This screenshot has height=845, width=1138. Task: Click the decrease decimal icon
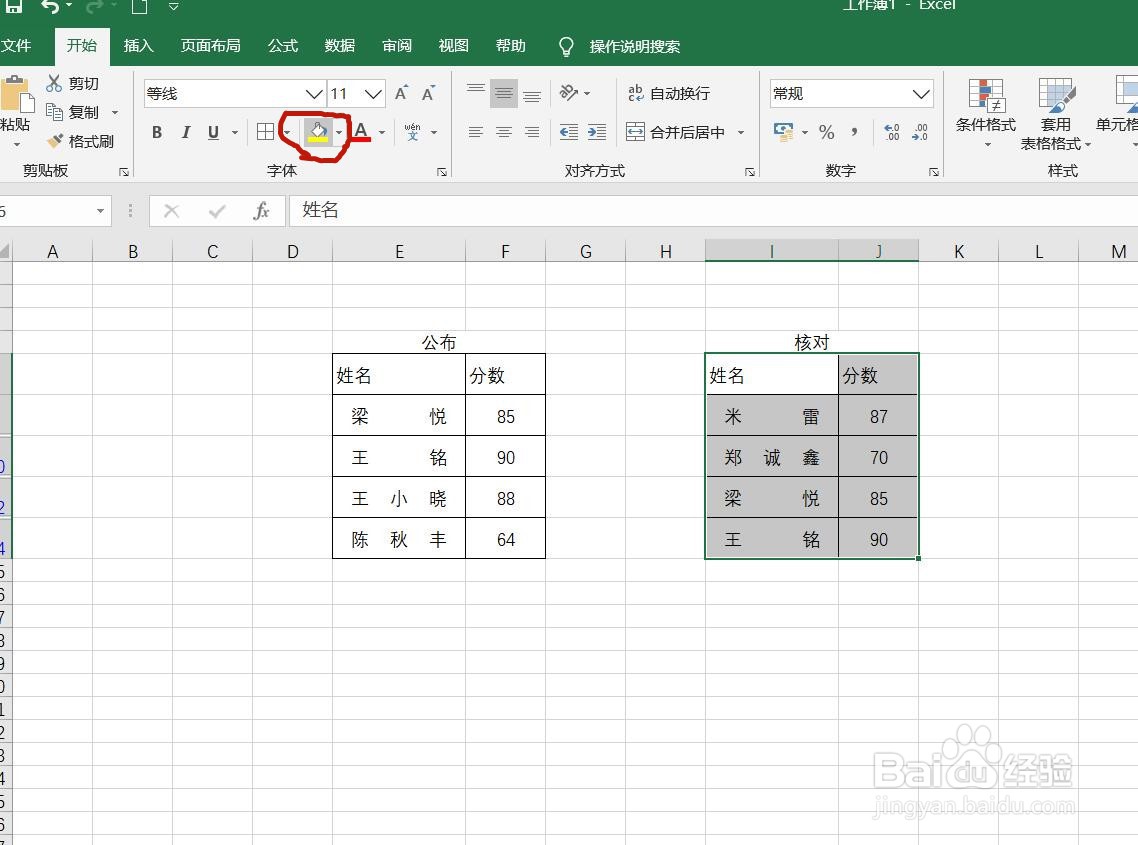tap(920, 131)
